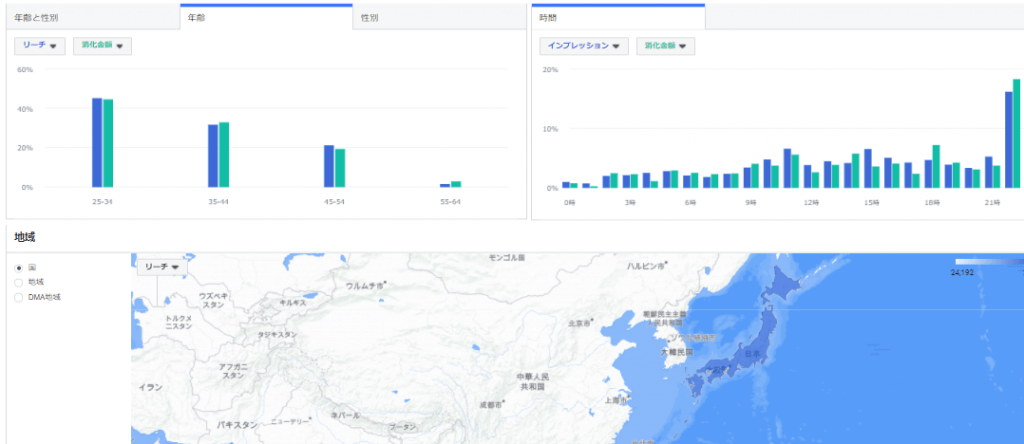Open the 性別 tab
This screenshot has height=444, width=1024.
point(369,18)
